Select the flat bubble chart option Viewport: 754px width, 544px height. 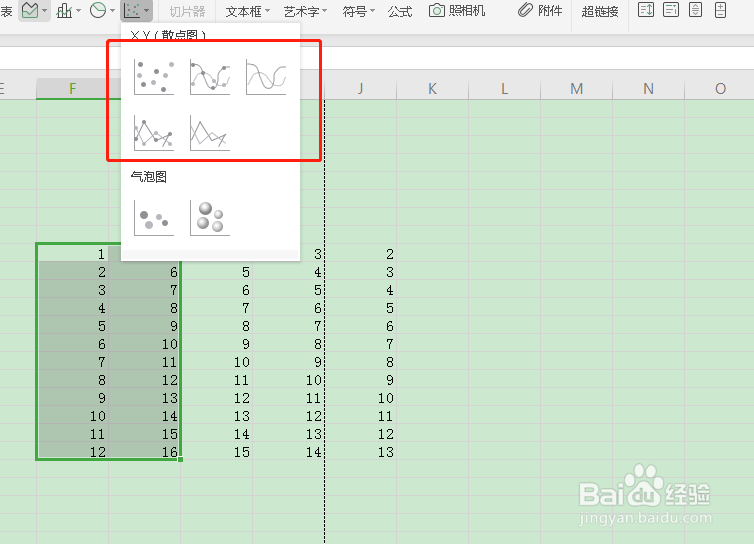(154, 218)
